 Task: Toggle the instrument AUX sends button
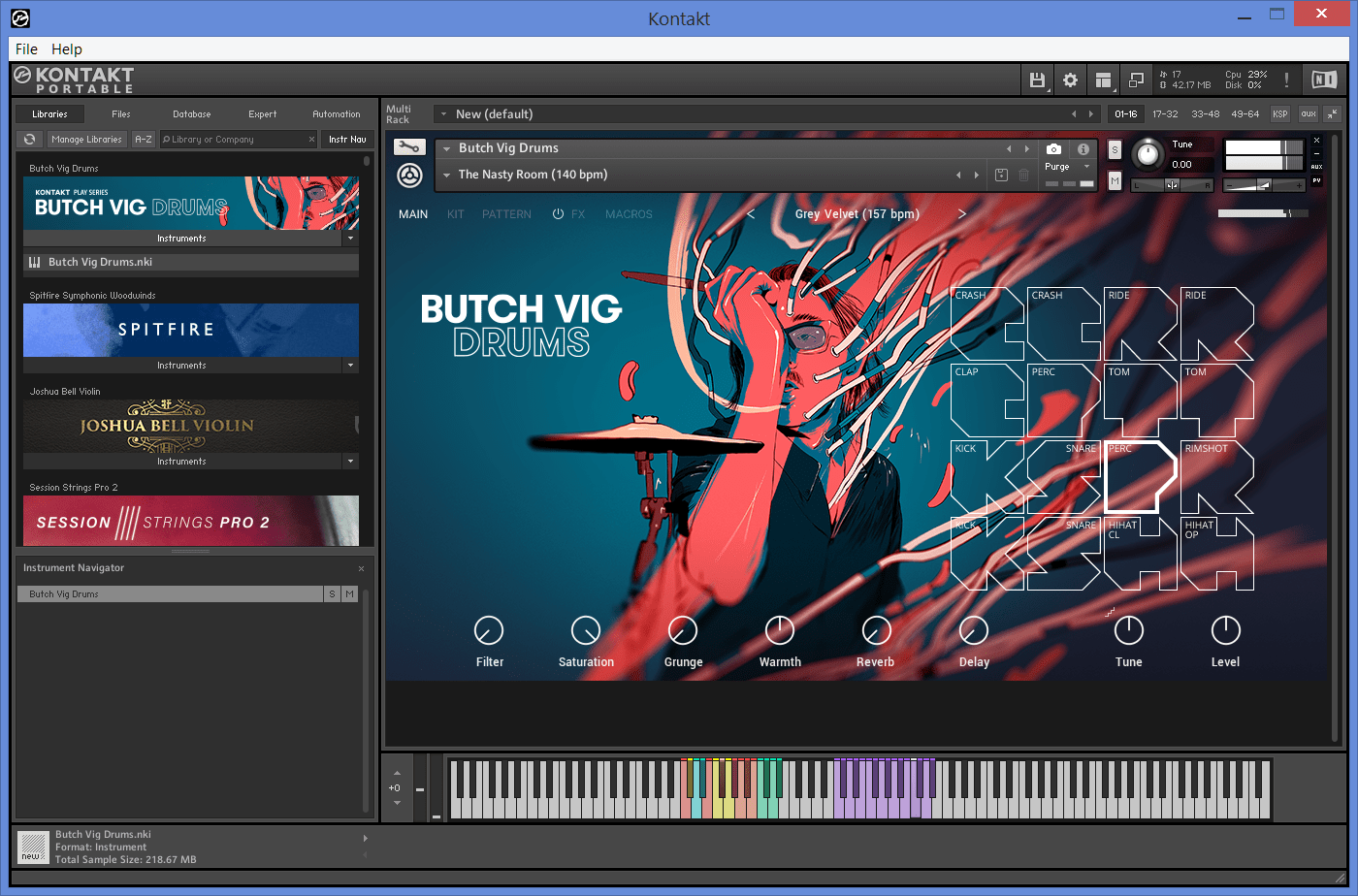(1316, 167)
